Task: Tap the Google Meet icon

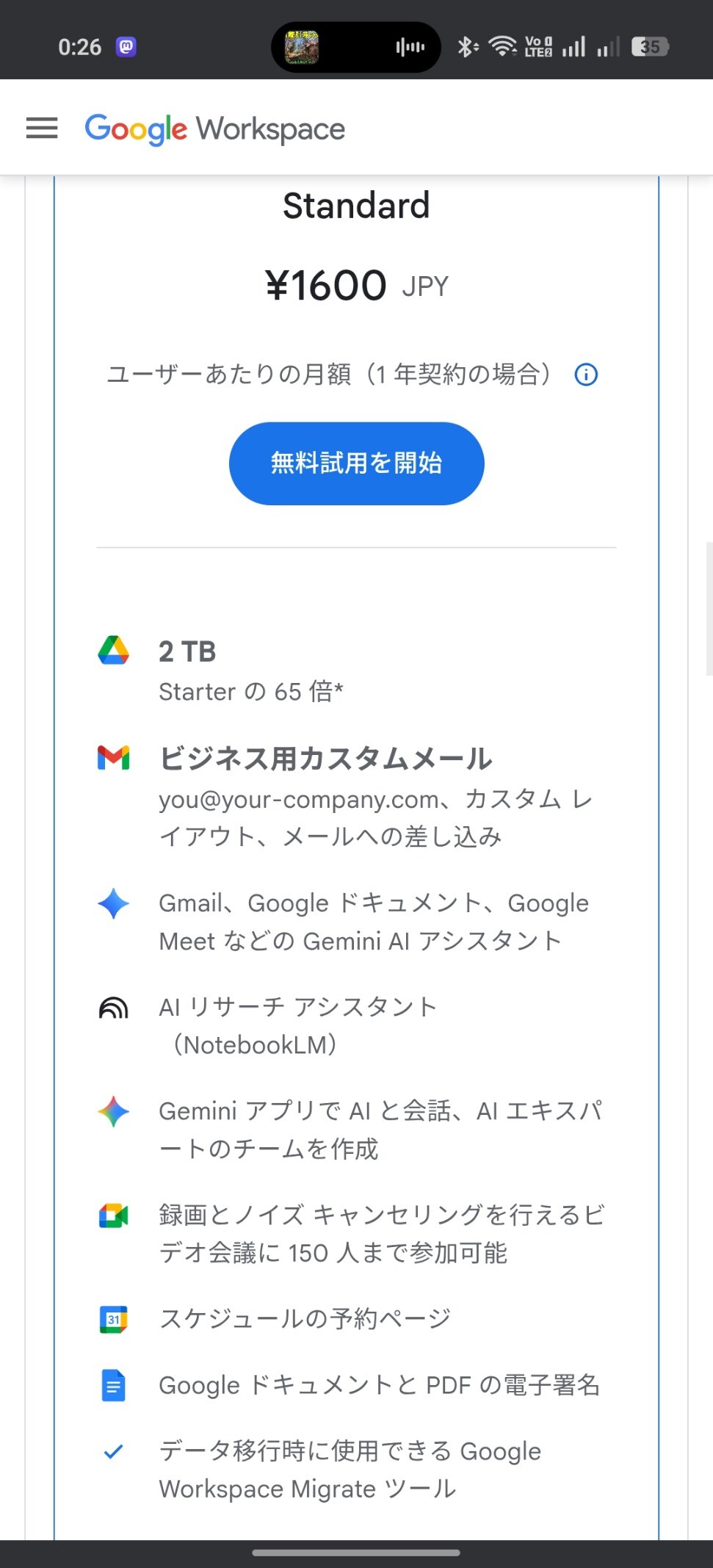Action: 114,1216
